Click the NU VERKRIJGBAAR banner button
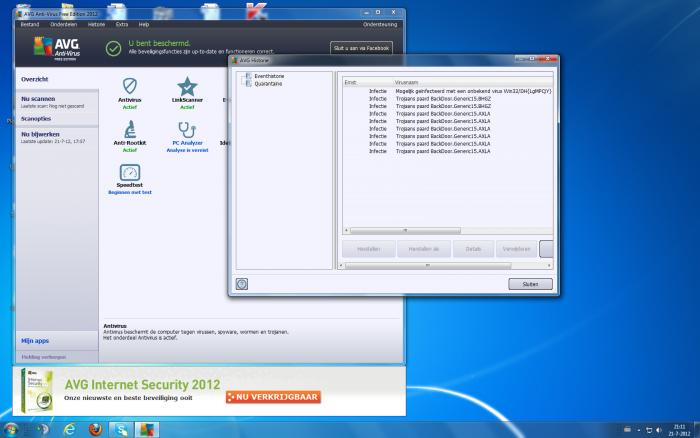Viewport: 700px width, 438px height. click(x=273, y=397)
